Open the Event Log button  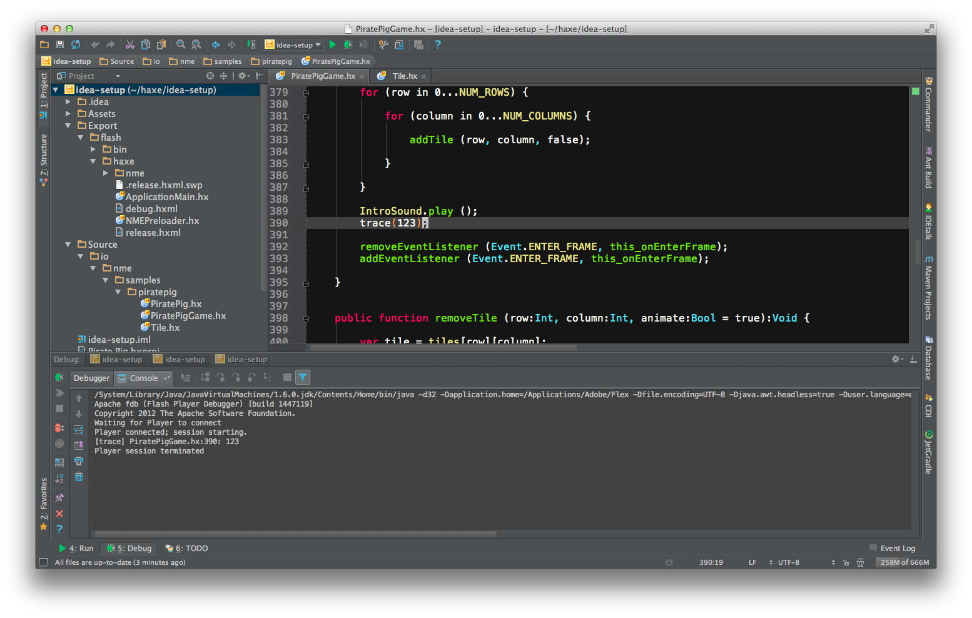892,549
